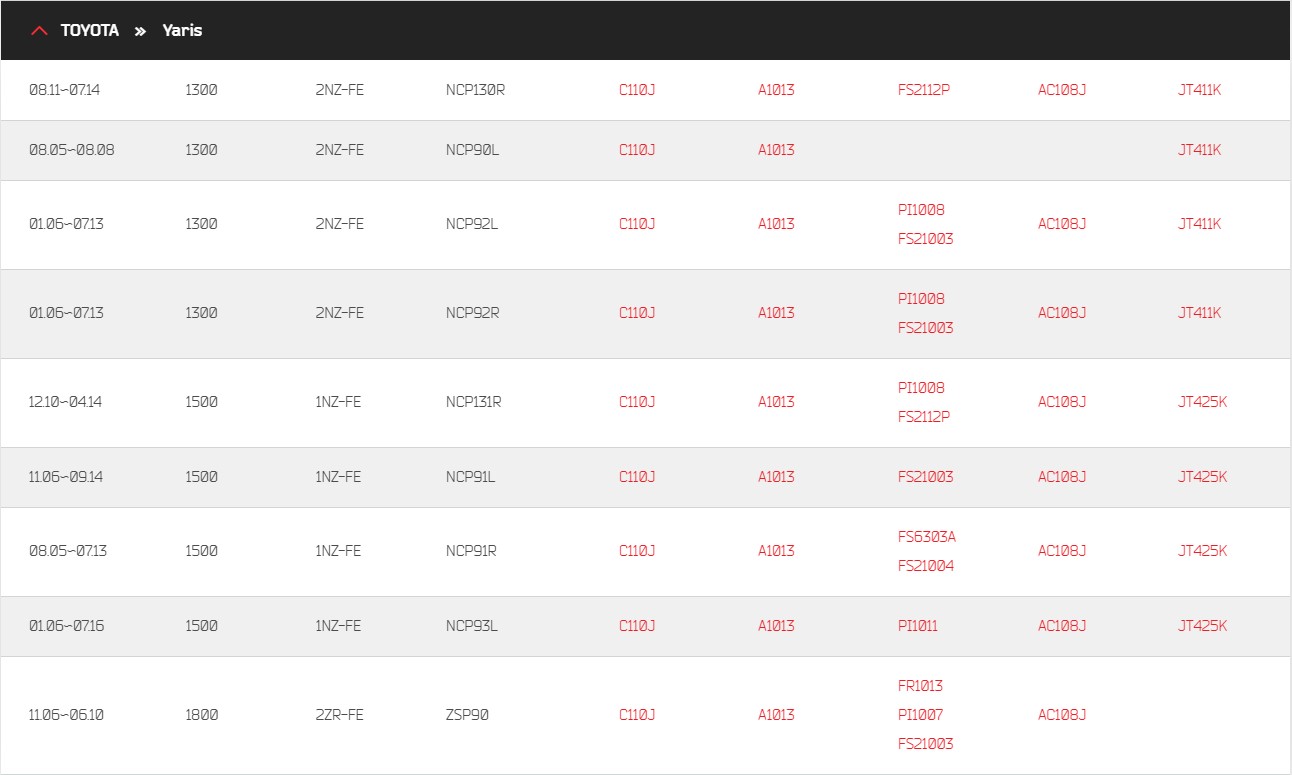Open JT425K link in NCP91L row

tap(1203, 477)
